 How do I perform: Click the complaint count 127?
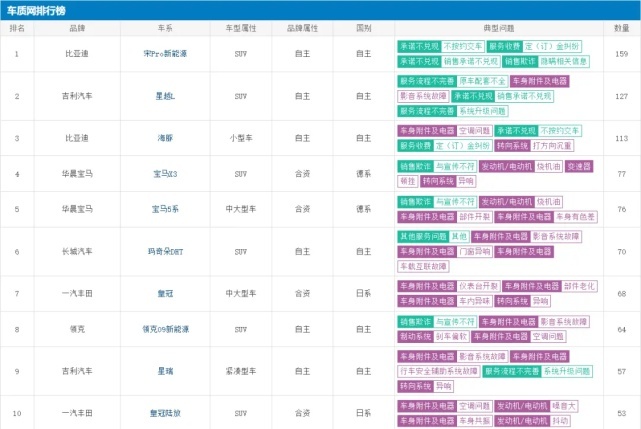click(621, 96)
